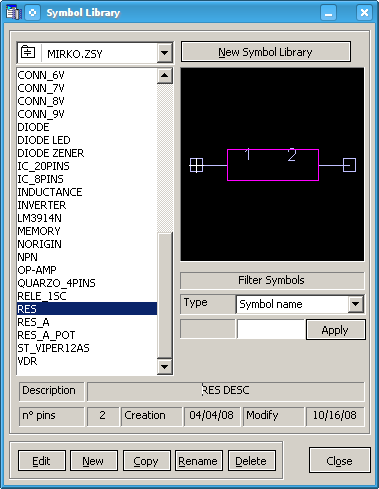379x489 pixels.
Task: Click the library folder icon in combo box
Action: pyautogui.click(x=28, y=53)
